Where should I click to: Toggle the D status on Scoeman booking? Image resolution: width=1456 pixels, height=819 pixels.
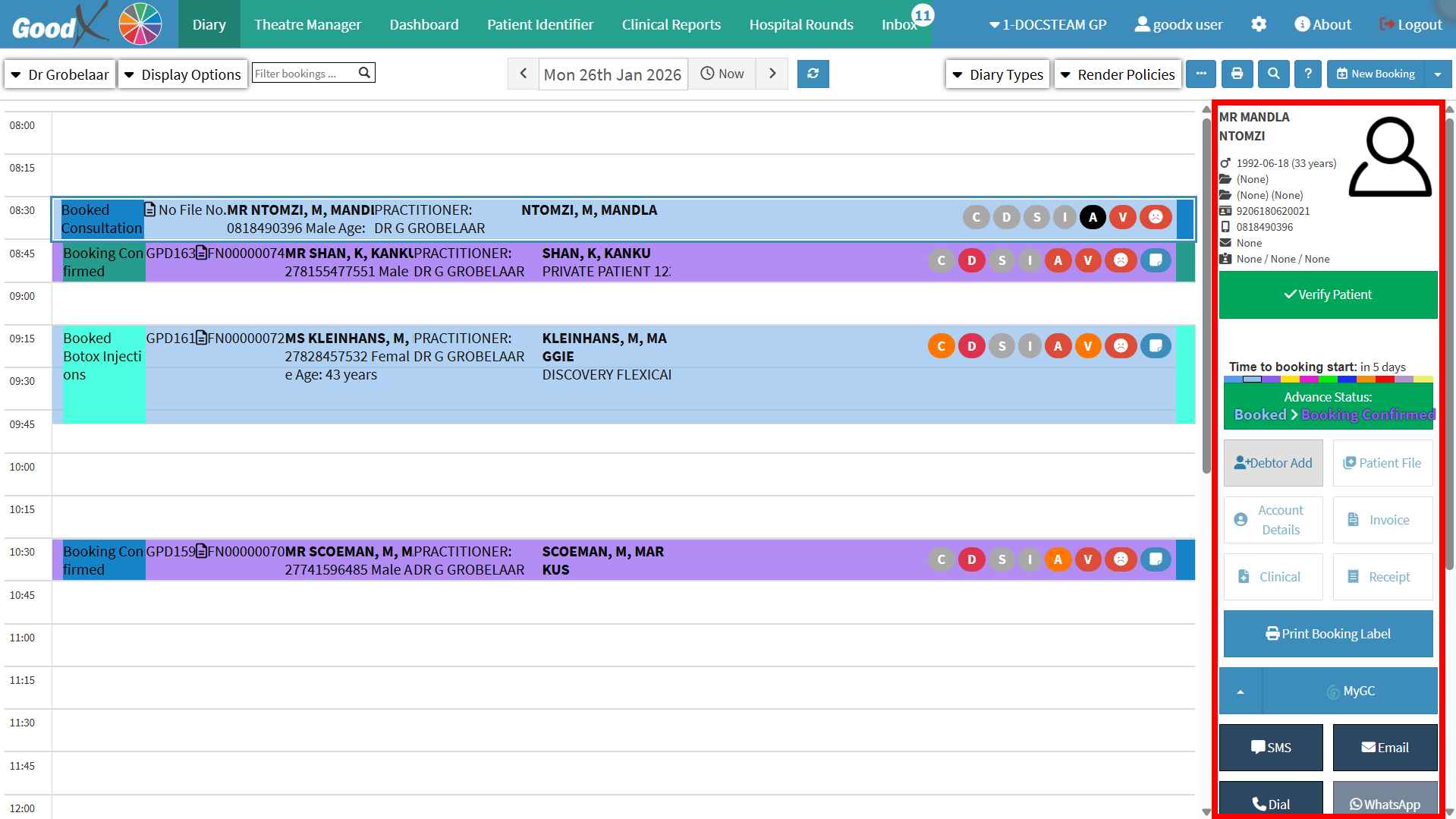click(x=971, y=559)
